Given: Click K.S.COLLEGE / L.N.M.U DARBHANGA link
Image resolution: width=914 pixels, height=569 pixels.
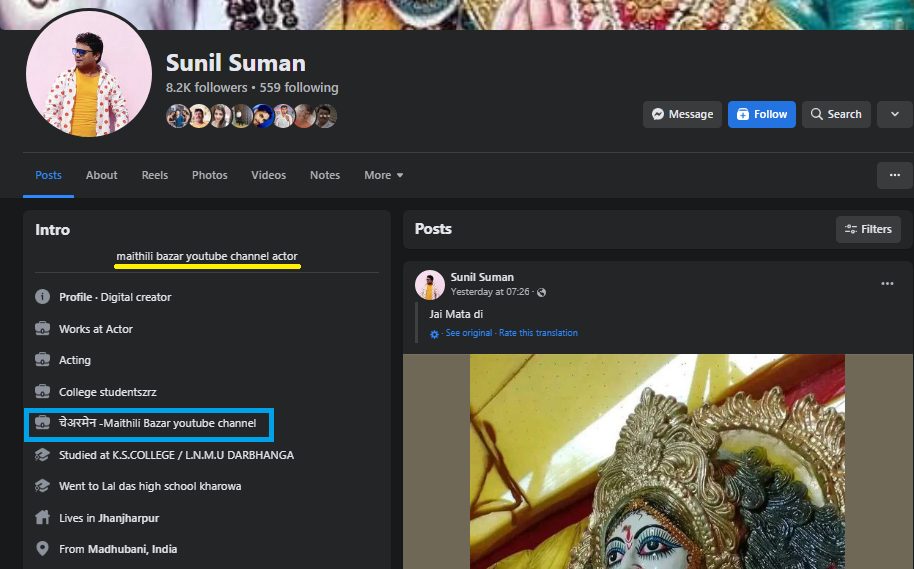Looking at the screenshot, I should coord(203,455).
